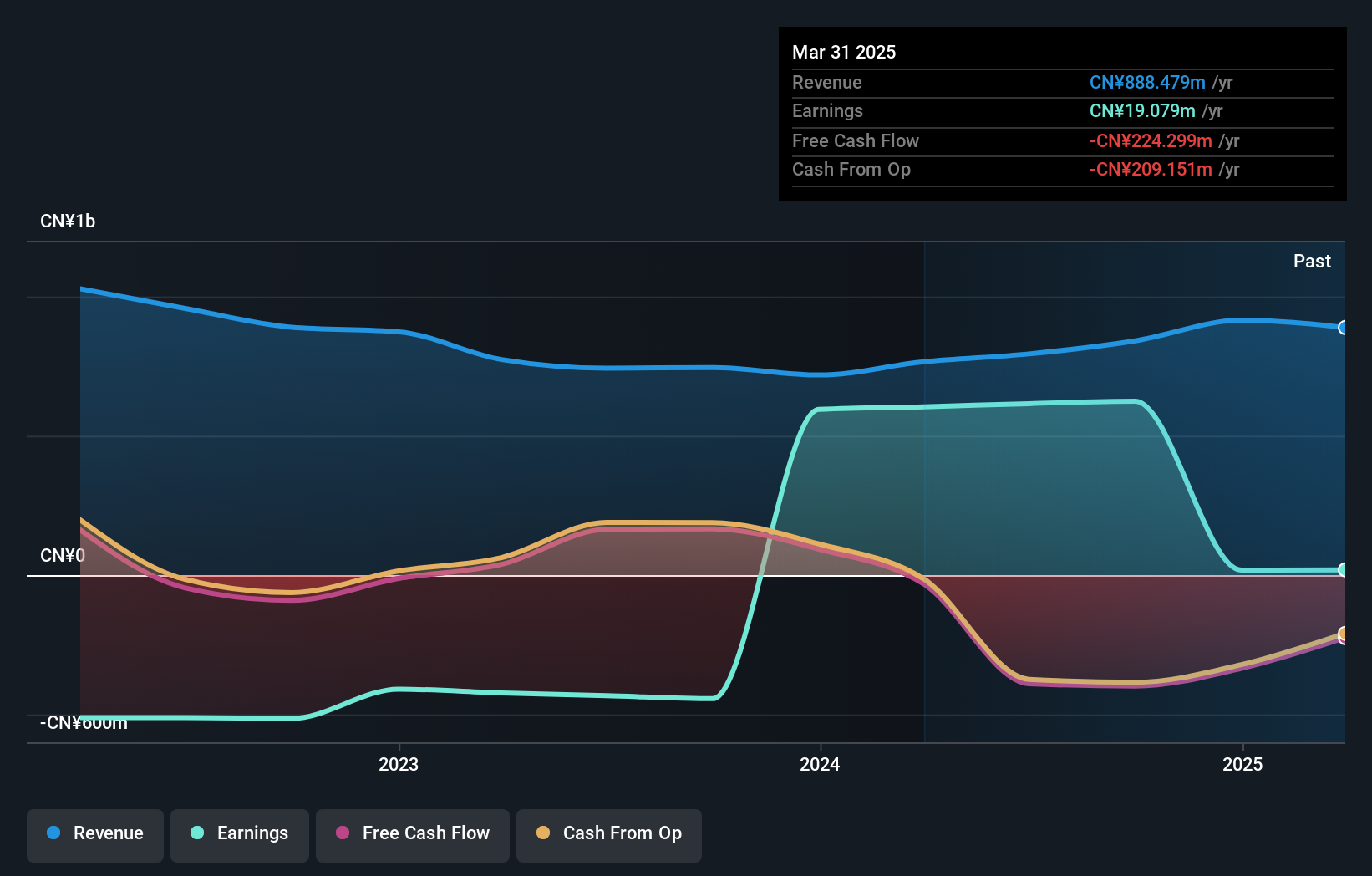Click the CN¥0 axis label
The image size is (1372, 876).
click(x=63, y=555)
